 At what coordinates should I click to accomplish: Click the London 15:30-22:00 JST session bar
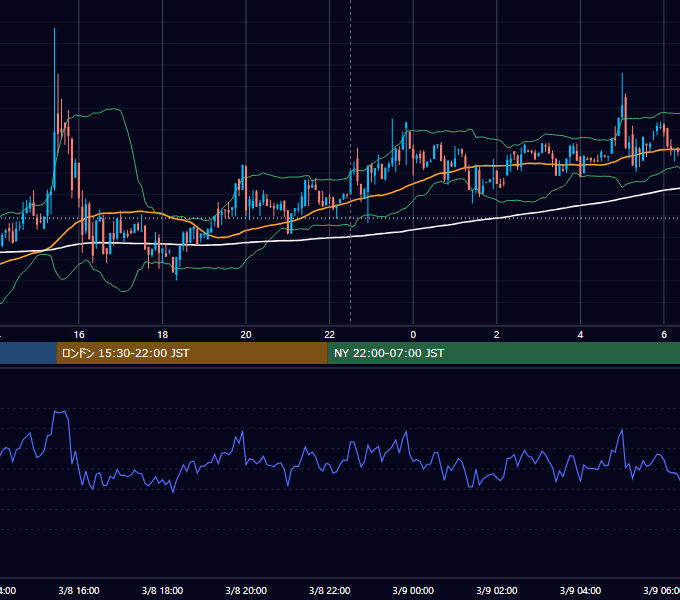tap(192, 353)
